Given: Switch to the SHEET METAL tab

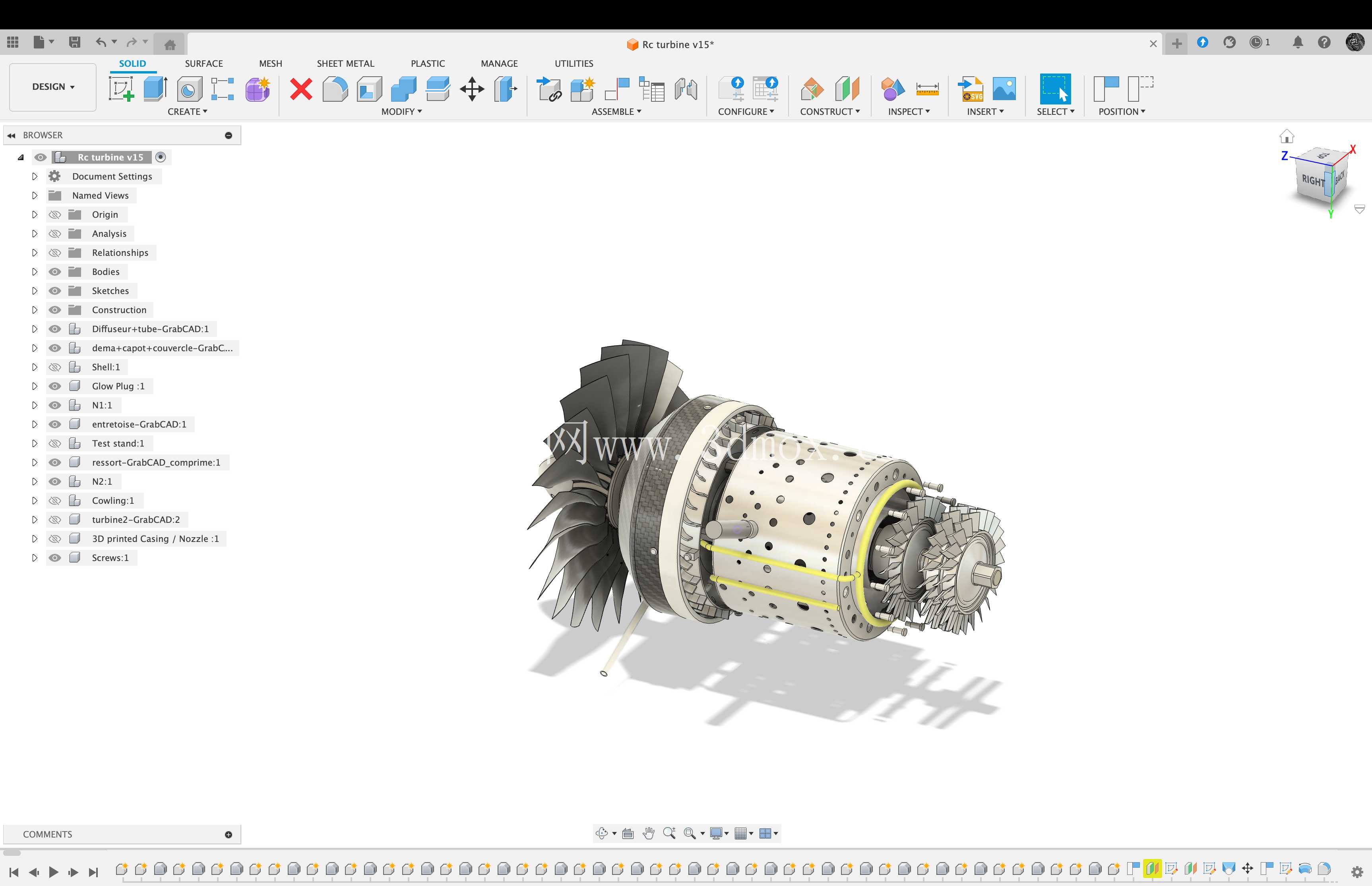Looking at the screenshot, I should (345, 63).
